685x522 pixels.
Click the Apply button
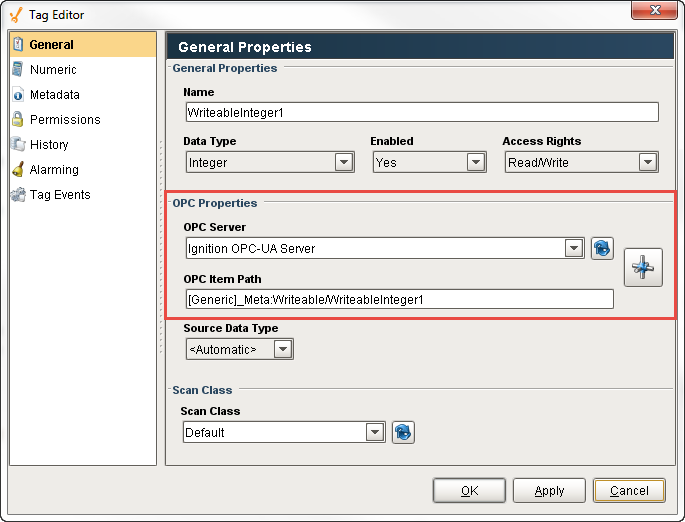pyautogui.click(x=549, y=491)
